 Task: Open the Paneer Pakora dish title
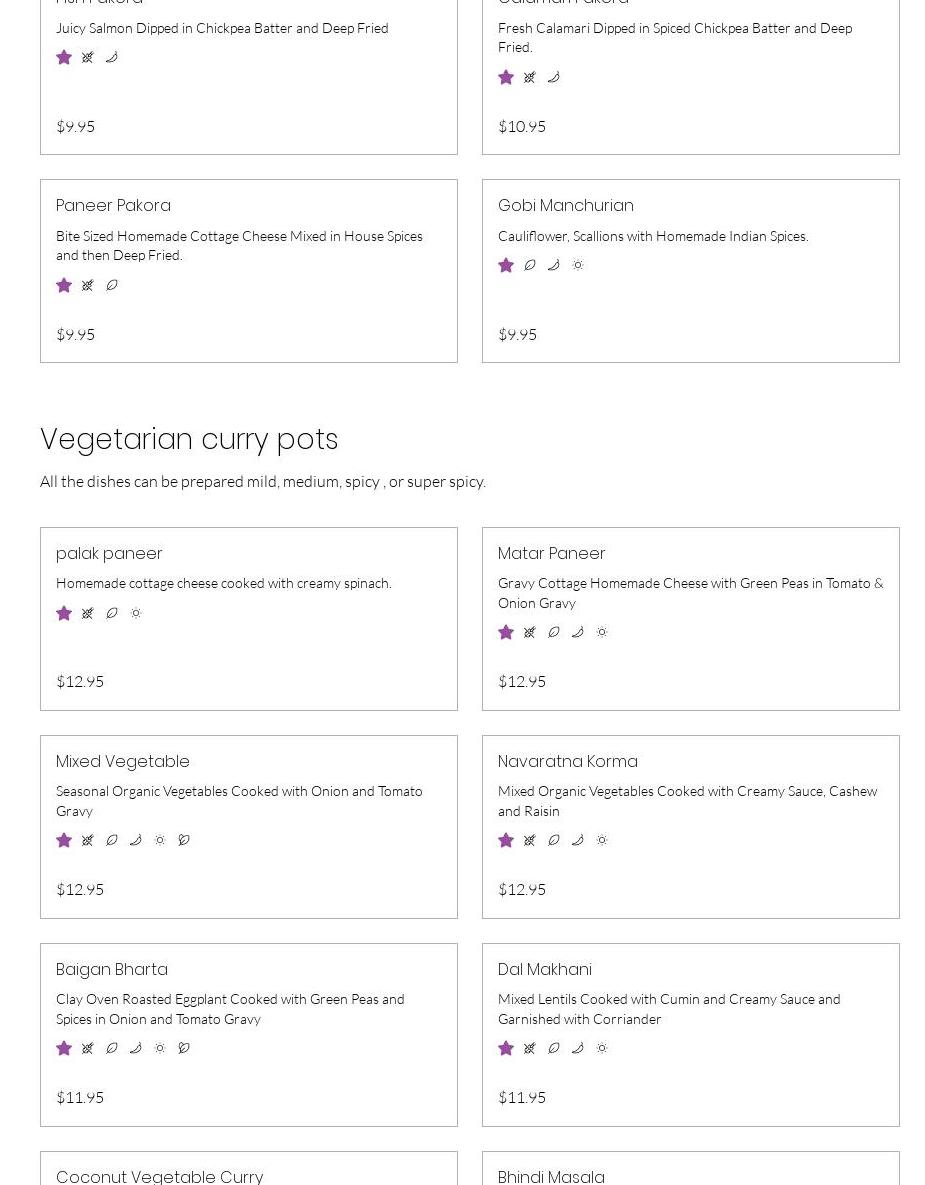(x=113, y=205)
